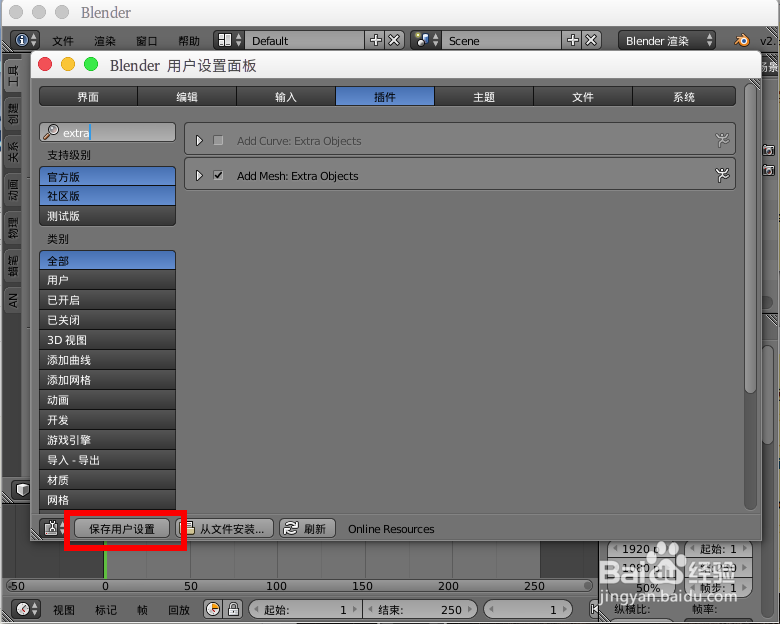Open preferences editor type selector arrows
The image size is (780, 624).
(x=62, y=528)
